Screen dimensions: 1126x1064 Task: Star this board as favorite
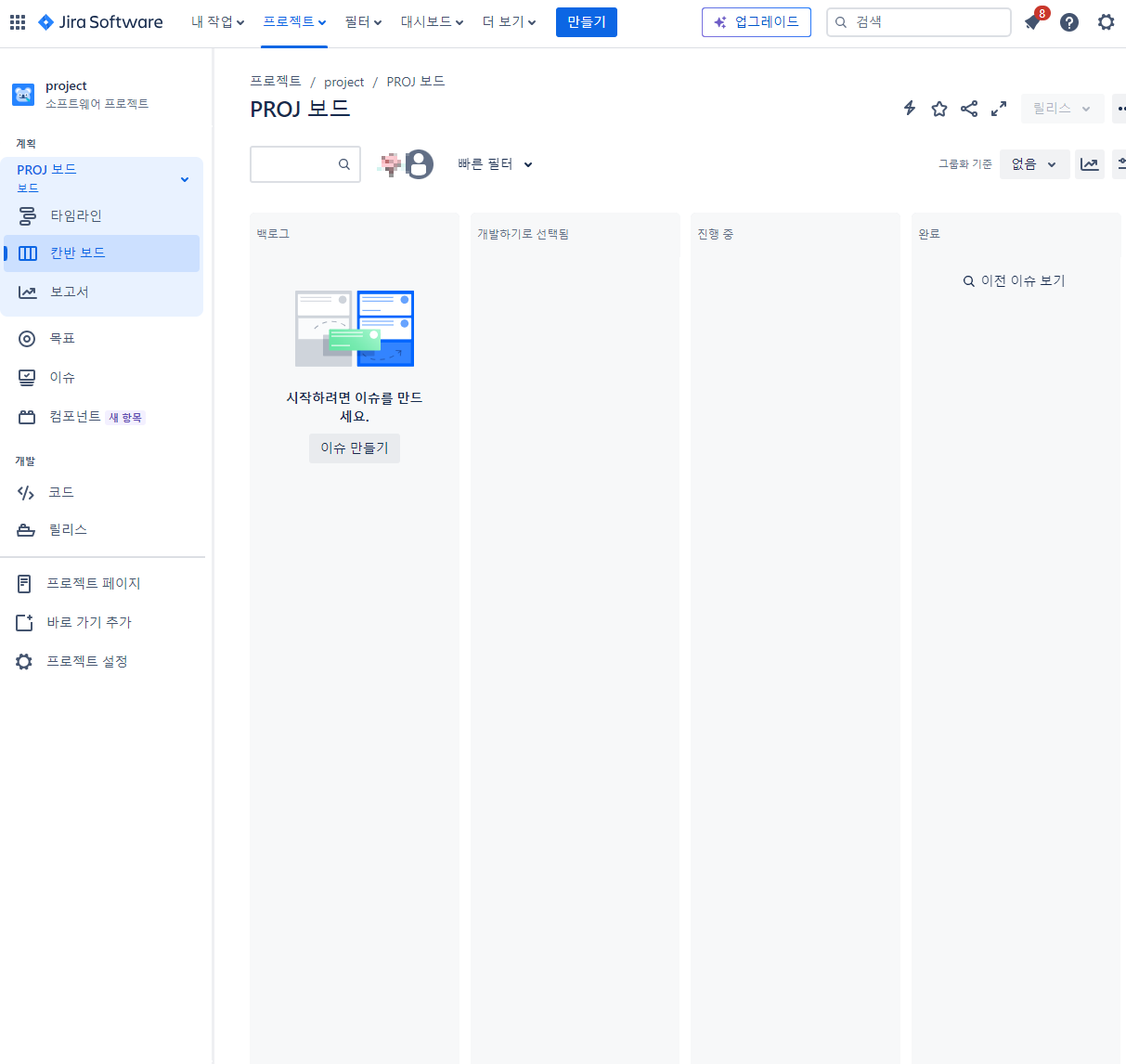point(939,109)
